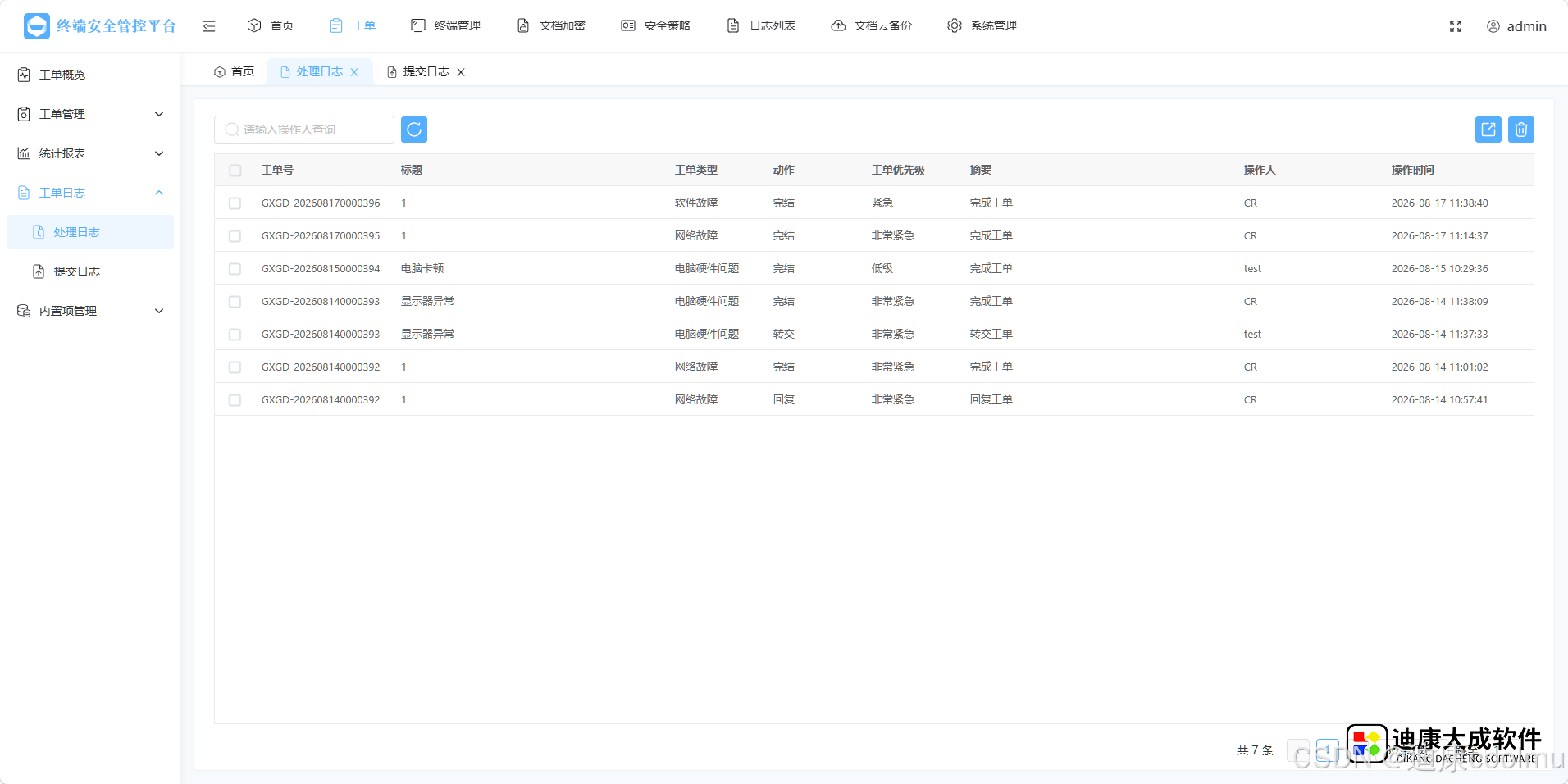
Task: Close the 处理日志 tab
Action: [354, 72]
